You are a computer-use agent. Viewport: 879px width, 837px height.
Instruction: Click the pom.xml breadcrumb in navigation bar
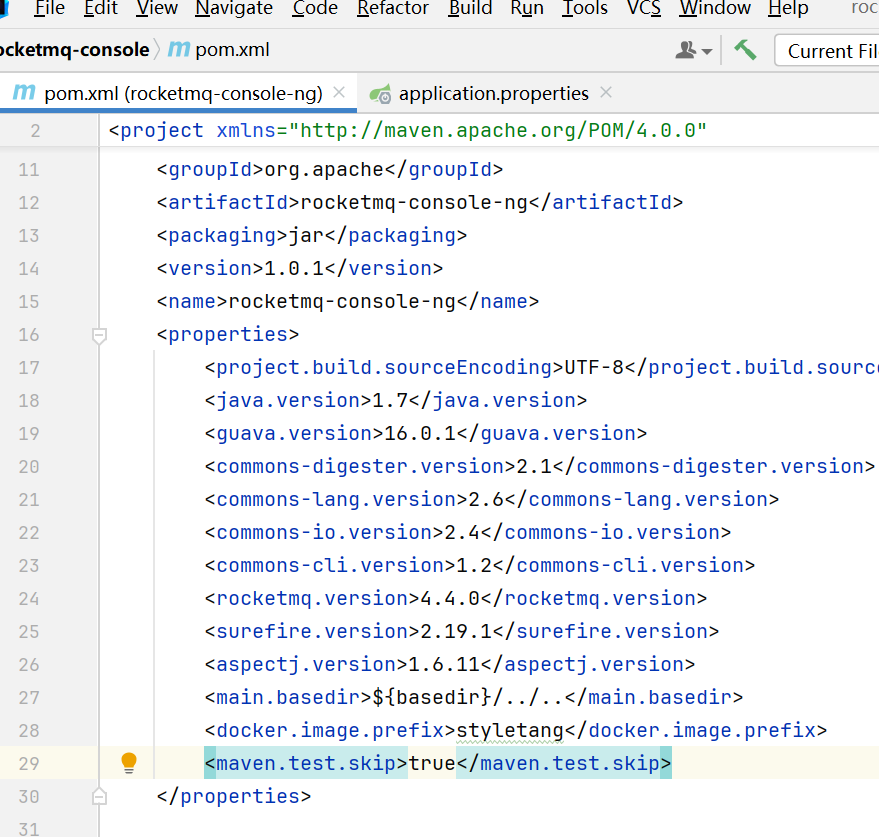coord(232,50)
